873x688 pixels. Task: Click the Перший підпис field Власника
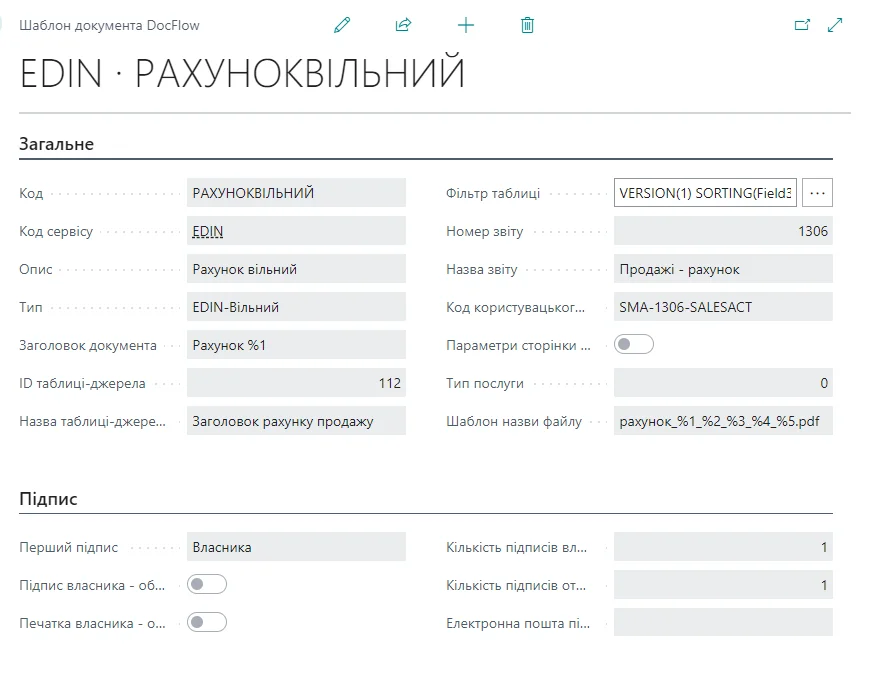pos(296,547)
